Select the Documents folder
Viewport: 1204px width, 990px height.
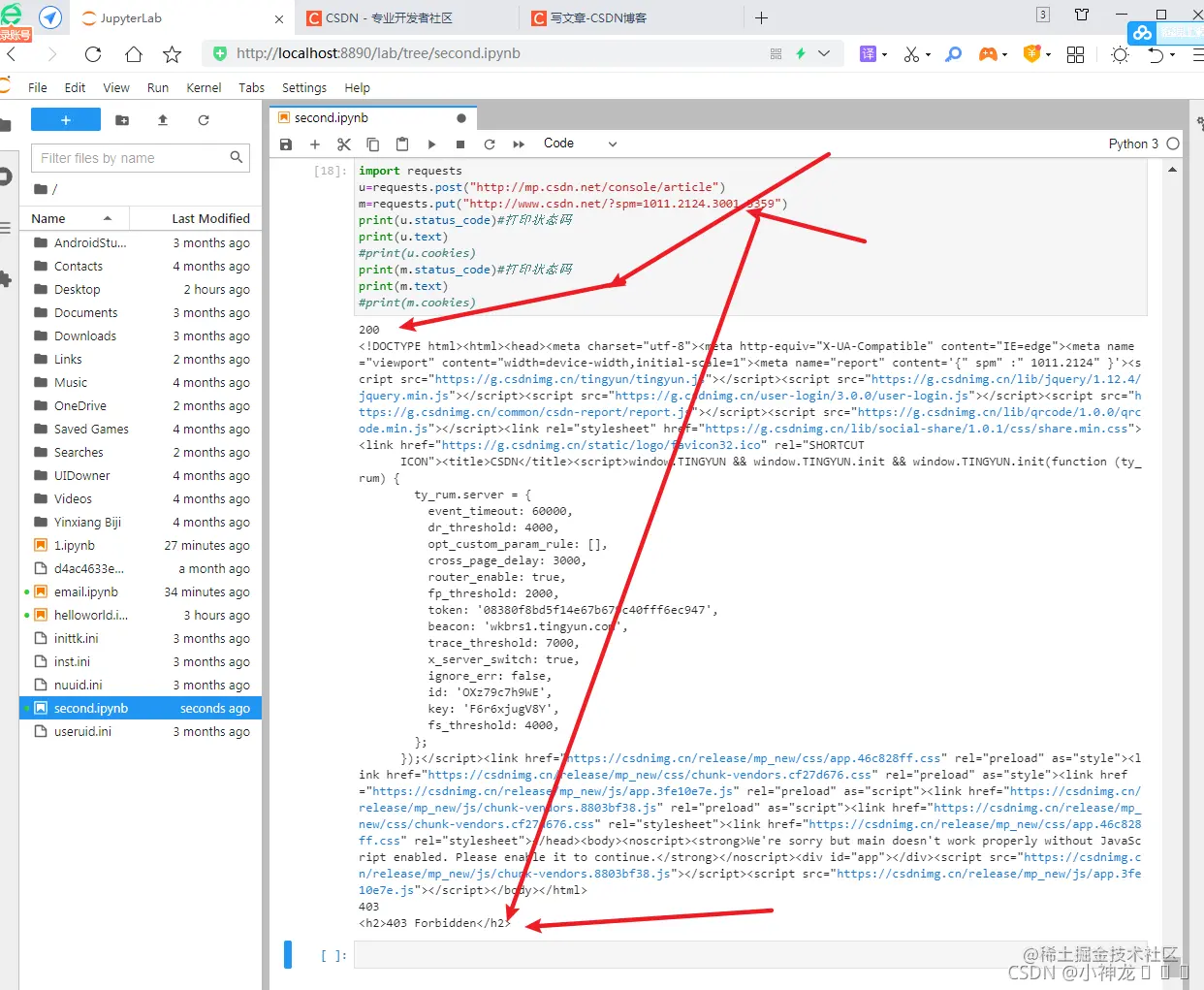141,313
